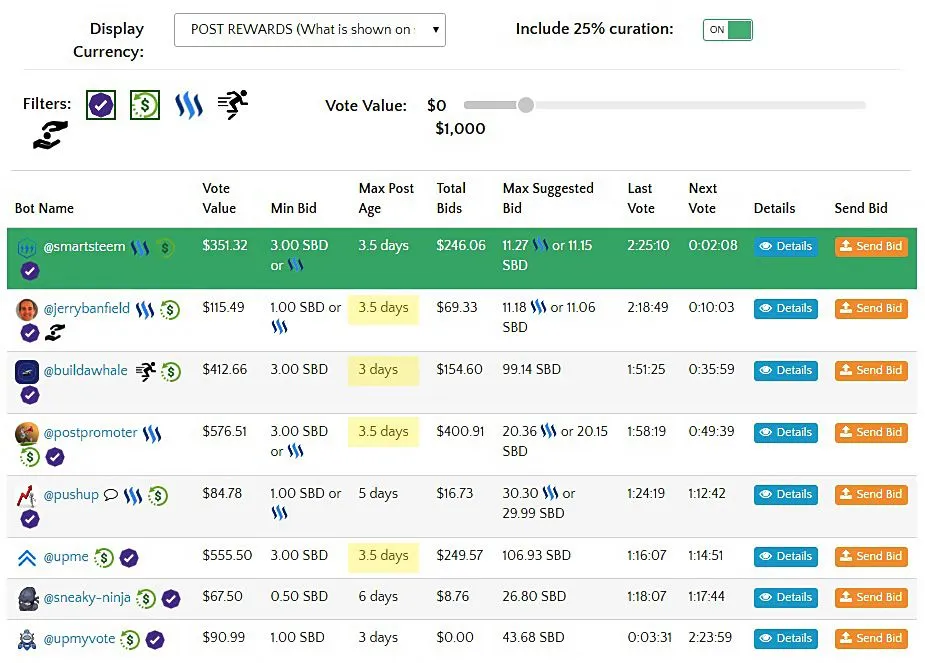Click the running figure icon beside @buildawhale
The width and height of the screenshot is (925, 663).
pos(146,371)
